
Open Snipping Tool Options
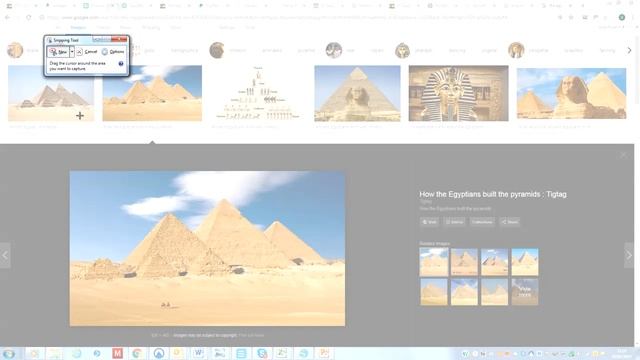point(113,52)
